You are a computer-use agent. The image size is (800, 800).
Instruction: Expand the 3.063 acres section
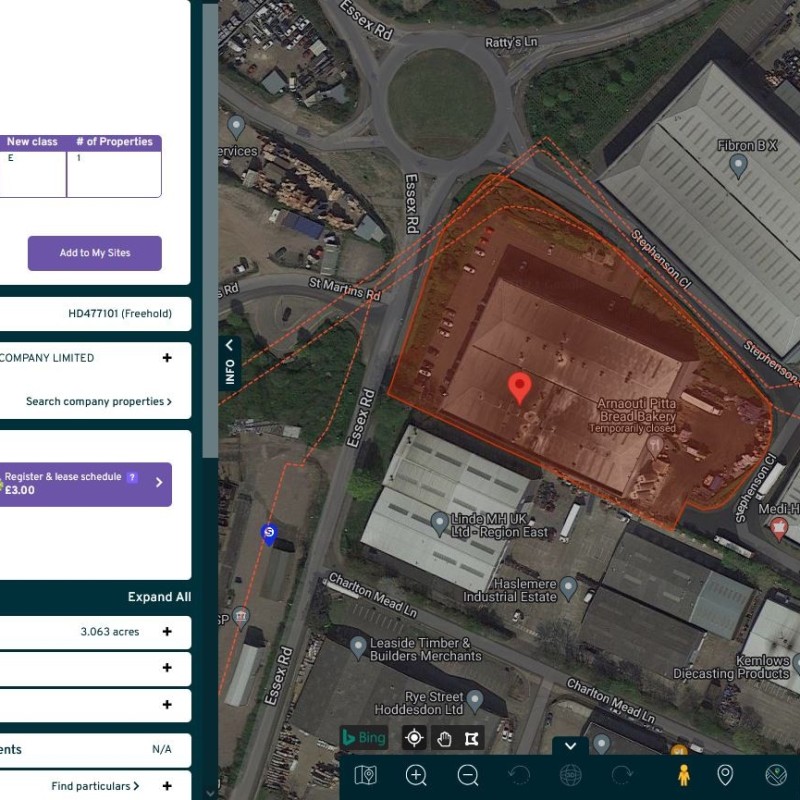click(167, 632)
